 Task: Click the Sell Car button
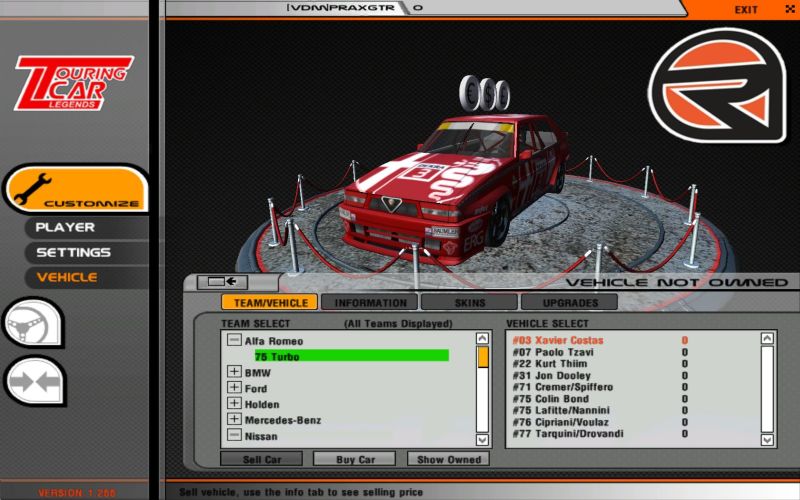coord(261,459)
